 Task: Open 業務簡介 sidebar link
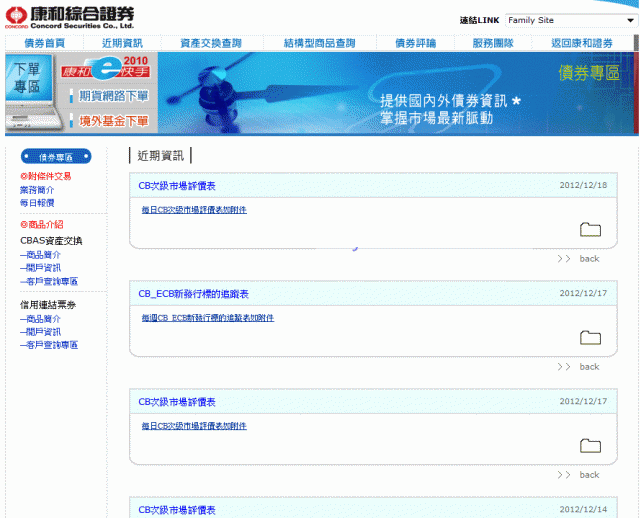37,190
